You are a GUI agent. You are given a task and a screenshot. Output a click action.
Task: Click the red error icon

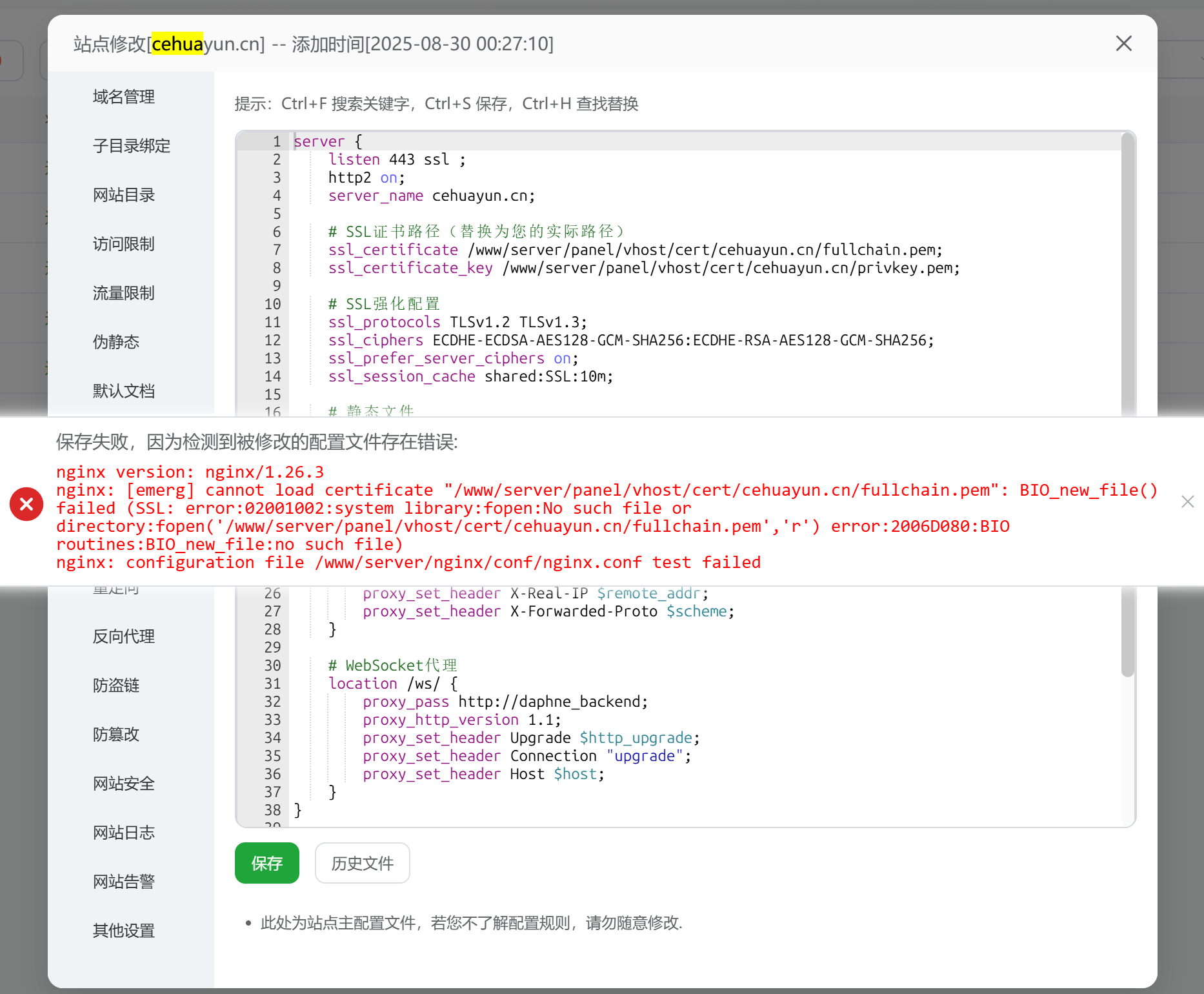click(x=26, y=503)
